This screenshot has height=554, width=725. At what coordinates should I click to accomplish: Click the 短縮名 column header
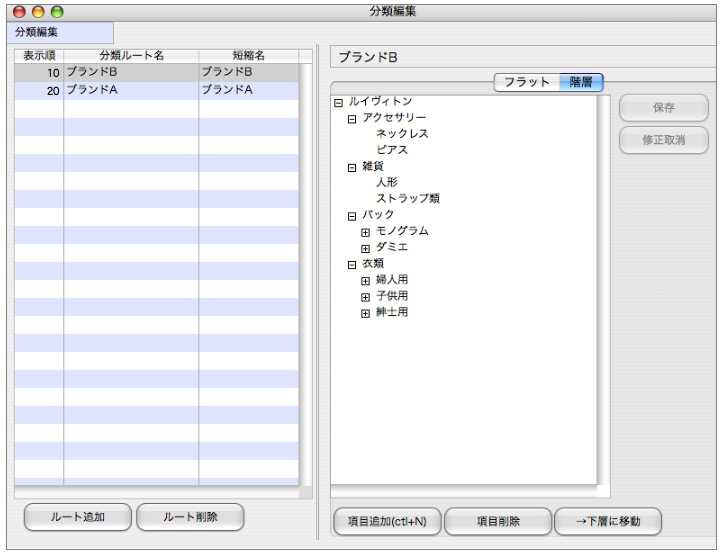click(249, 55)
